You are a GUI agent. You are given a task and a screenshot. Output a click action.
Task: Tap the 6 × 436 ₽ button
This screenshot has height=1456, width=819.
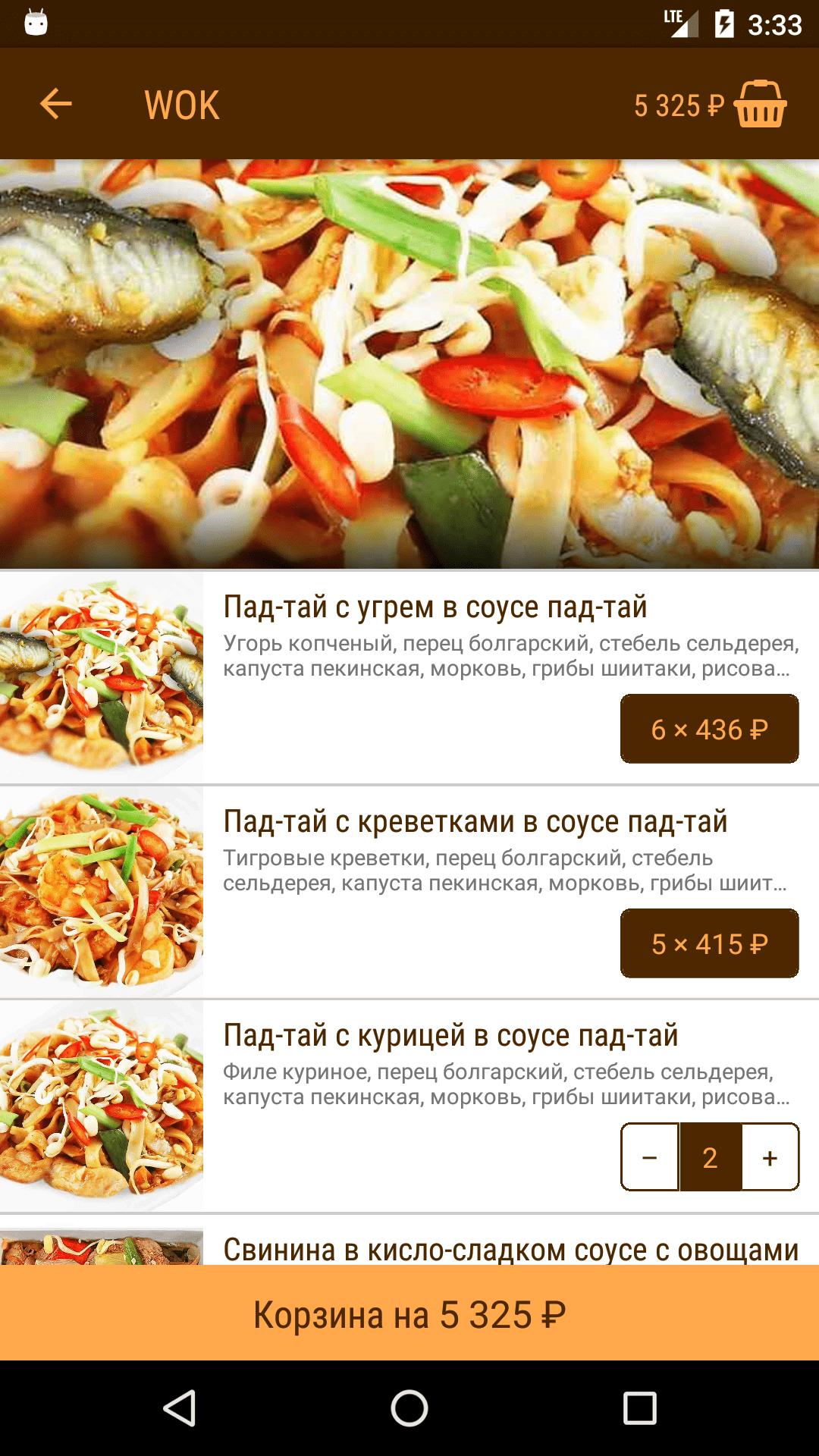click(710, 729)
